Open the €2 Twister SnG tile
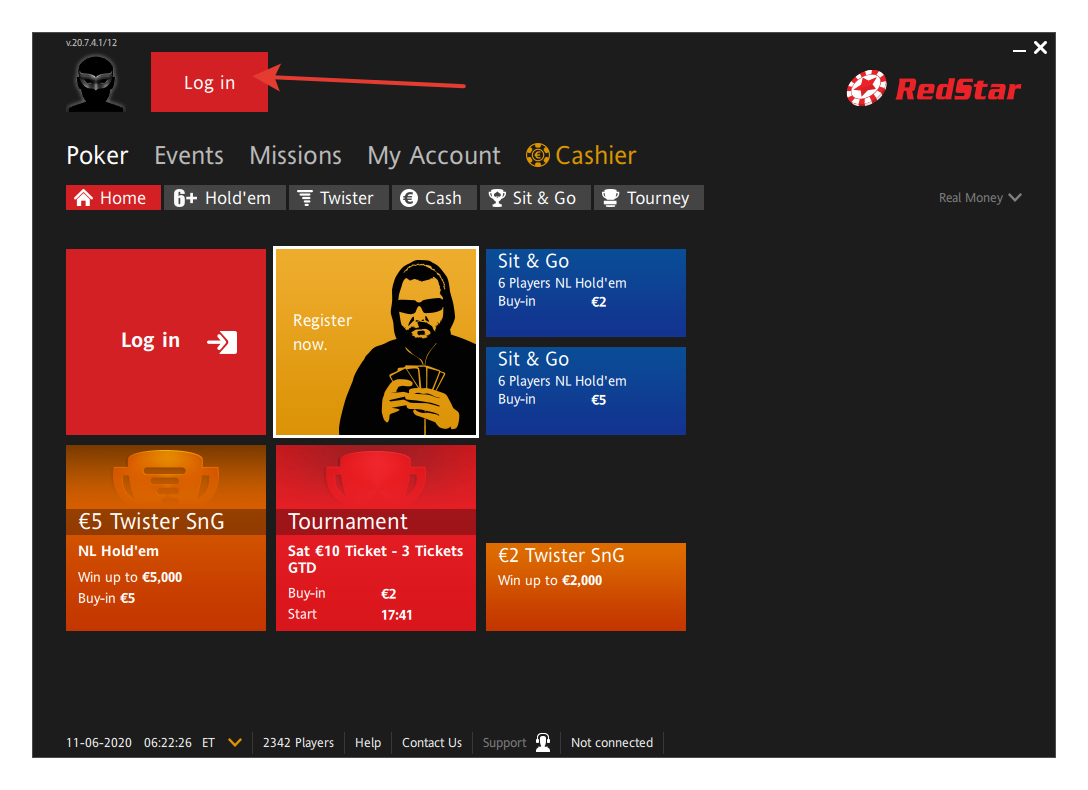Image resolution: width=1088 pixels, height=790 pixels. click(585, 586)
